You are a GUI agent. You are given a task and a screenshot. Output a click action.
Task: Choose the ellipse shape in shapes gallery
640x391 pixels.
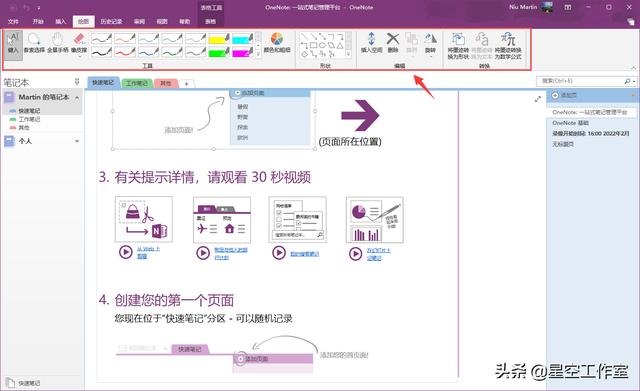pyautogui.click(x=322, y=45)
